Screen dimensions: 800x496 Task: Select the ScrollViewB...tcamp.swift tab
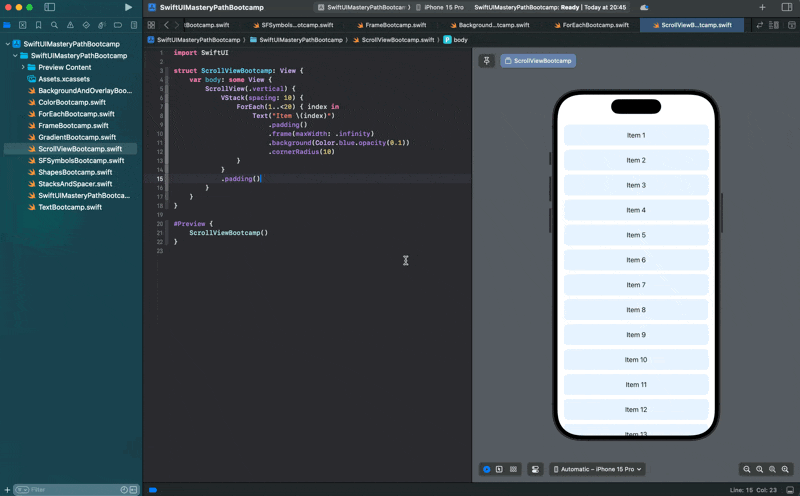click(x=692, y=25)
